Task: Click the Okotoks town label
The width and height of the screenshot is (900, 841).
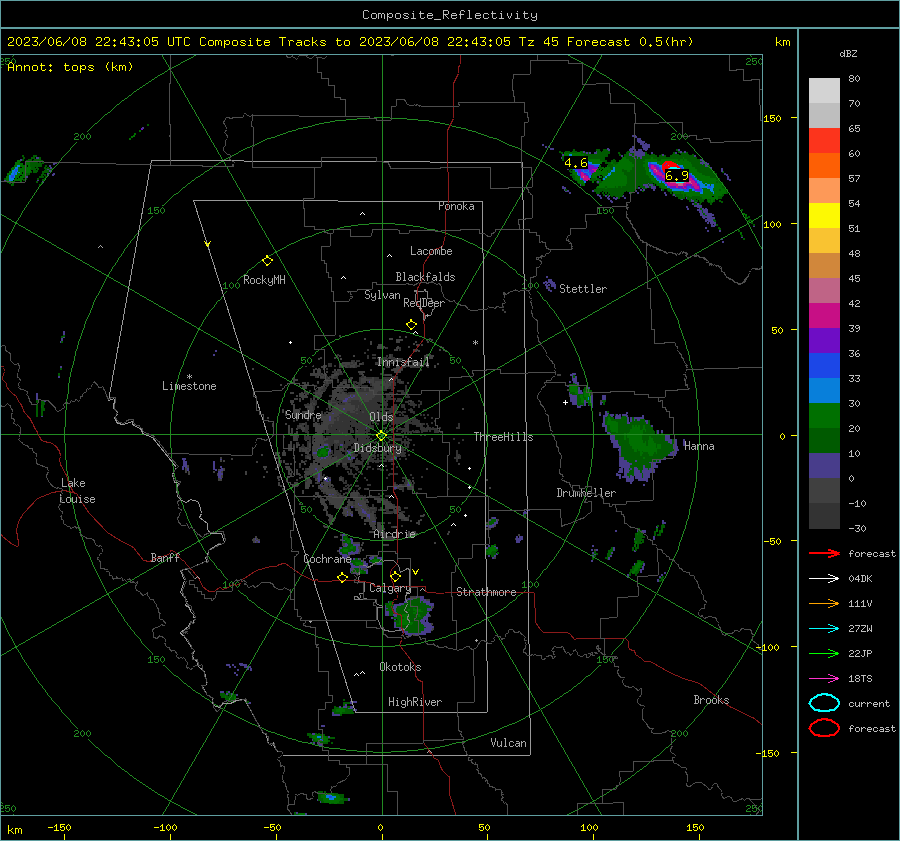Action: point(400,667)
